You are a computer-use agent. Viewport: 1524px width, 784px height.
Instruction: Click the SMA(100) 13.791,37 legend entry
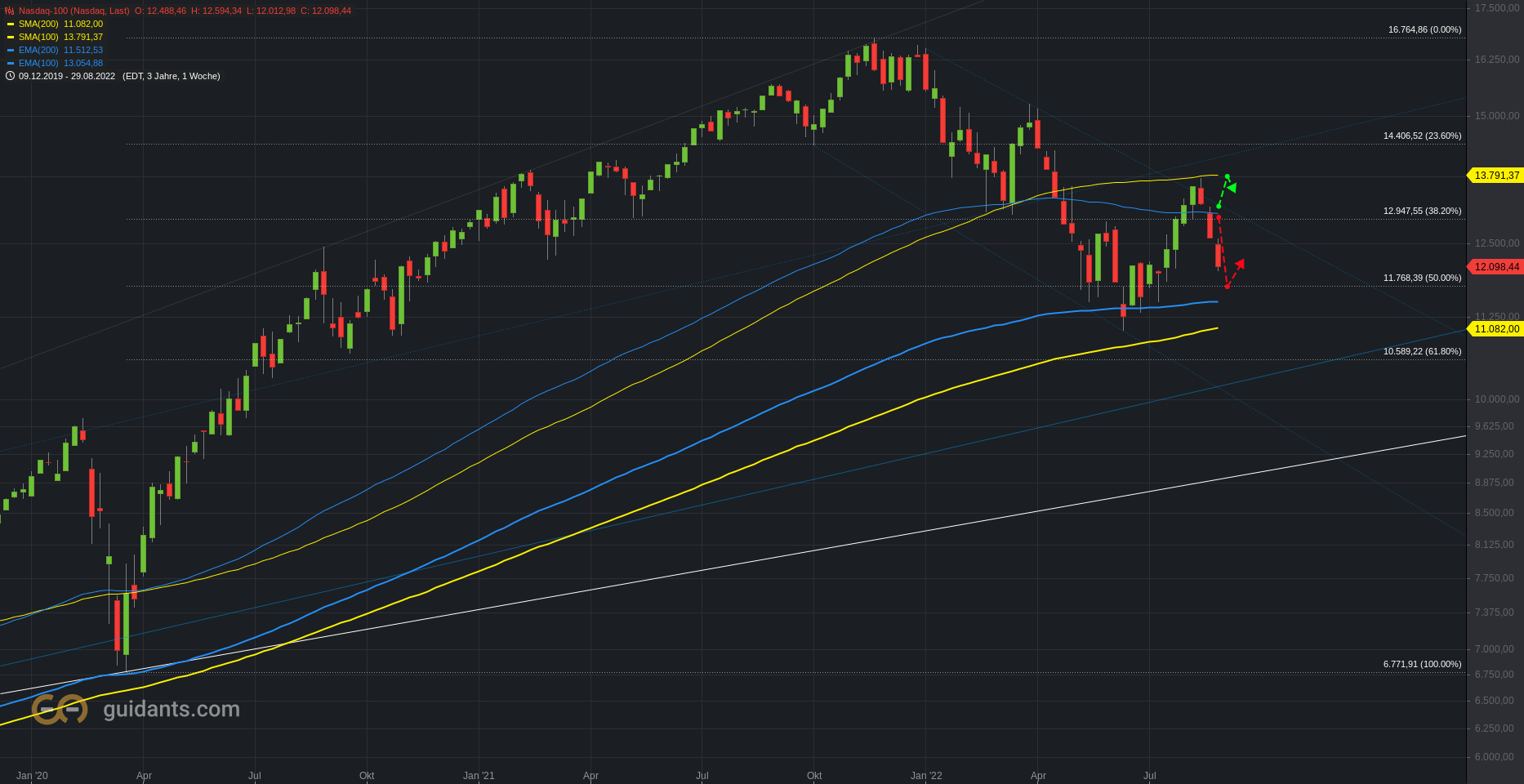click(60, 37)
